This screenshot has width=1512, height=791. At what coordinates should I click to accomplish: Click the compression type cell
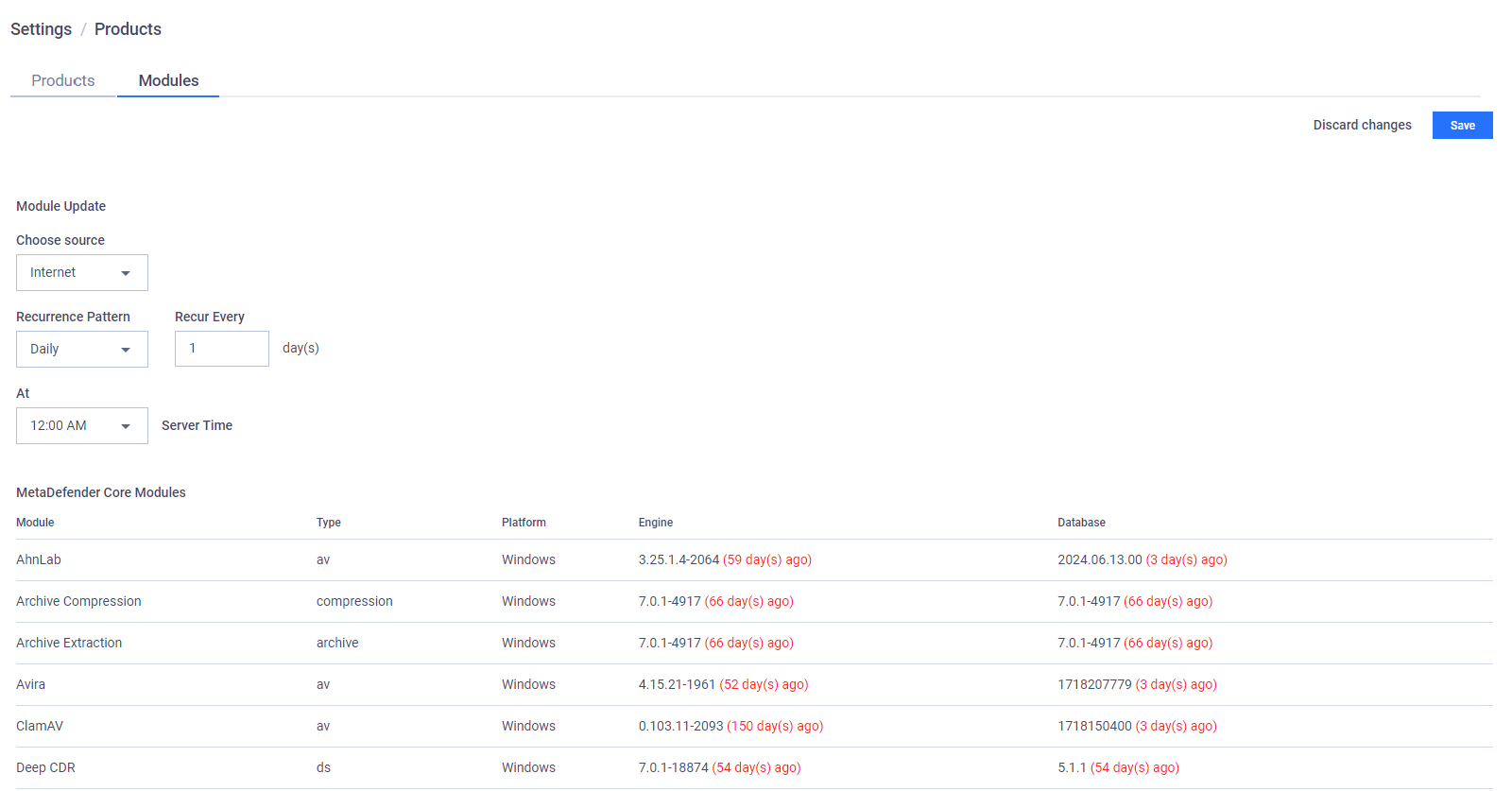[354, 601]
